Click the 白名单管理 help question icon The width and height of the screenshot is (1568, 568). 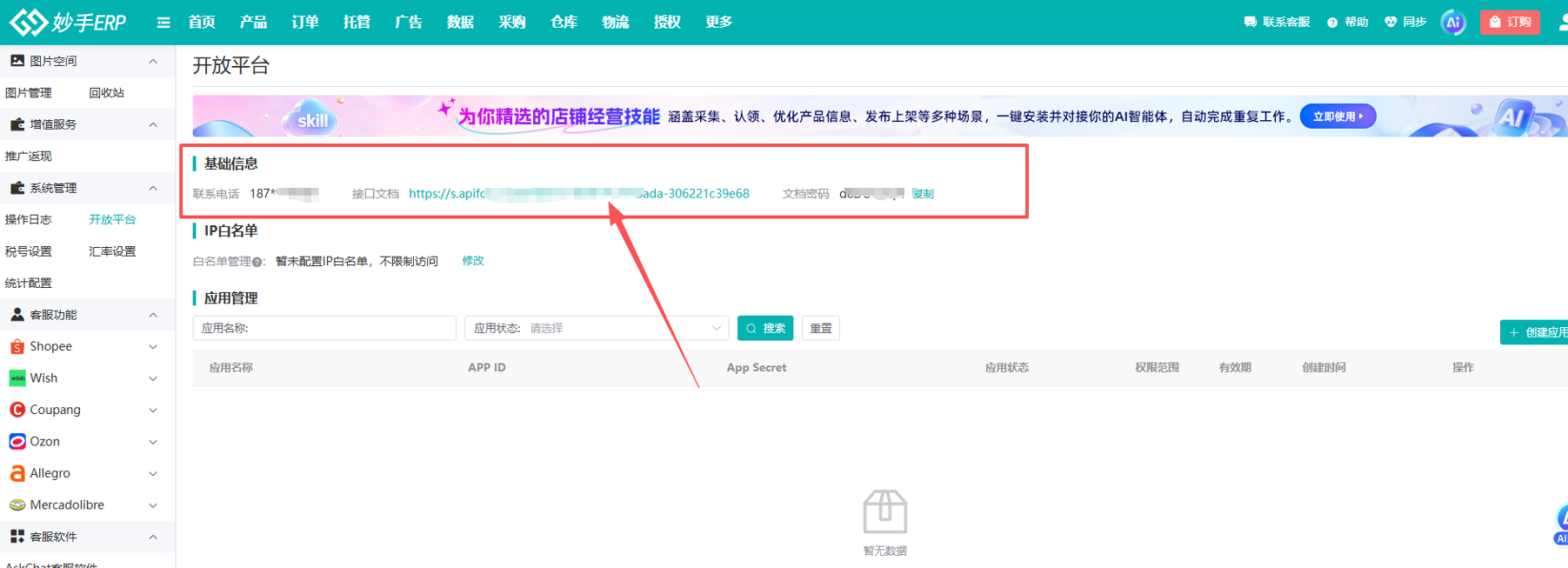click(x=257, y=262)
